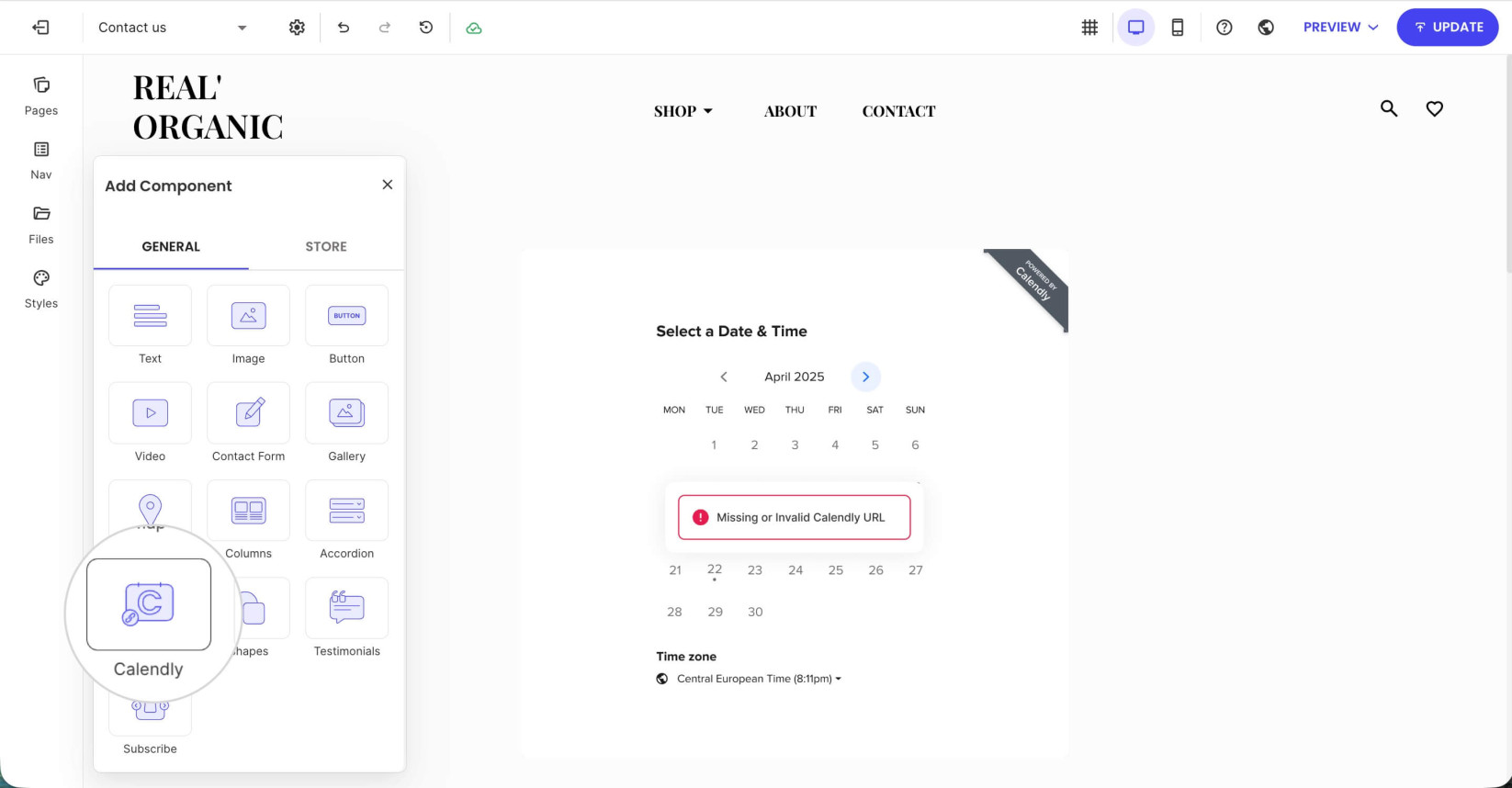
Task: Select April 27 in calendar
Action: pyautogui.click(x=916, y=570)
